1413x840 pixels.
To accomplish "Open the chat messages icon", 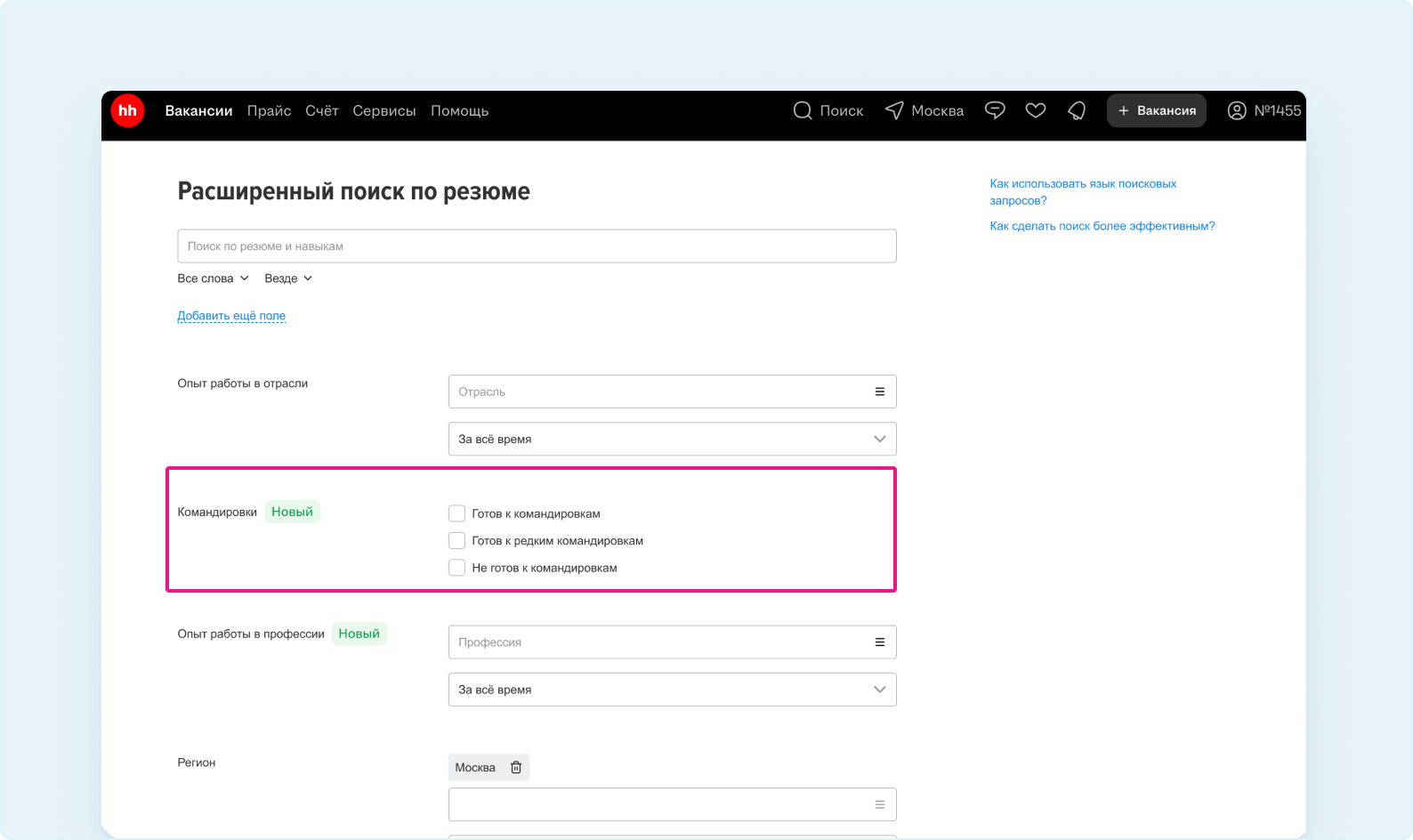I will 995,110.
